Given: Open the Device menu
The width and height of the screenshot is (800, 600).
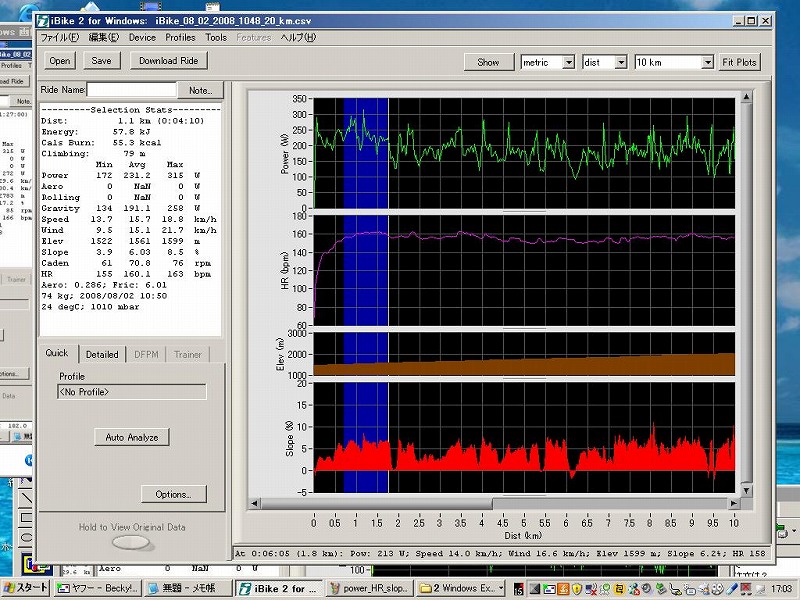Looking at the screenshot, I should [142, 37].
